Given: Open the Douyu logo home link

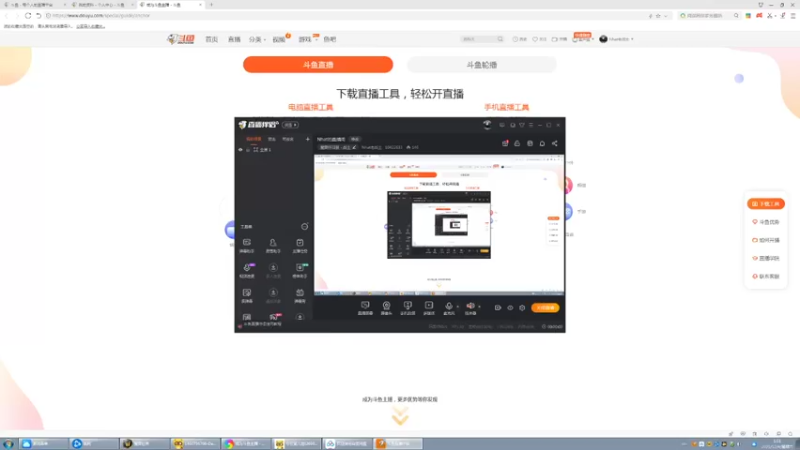Looking at the screenshot, I should point(181,39).
